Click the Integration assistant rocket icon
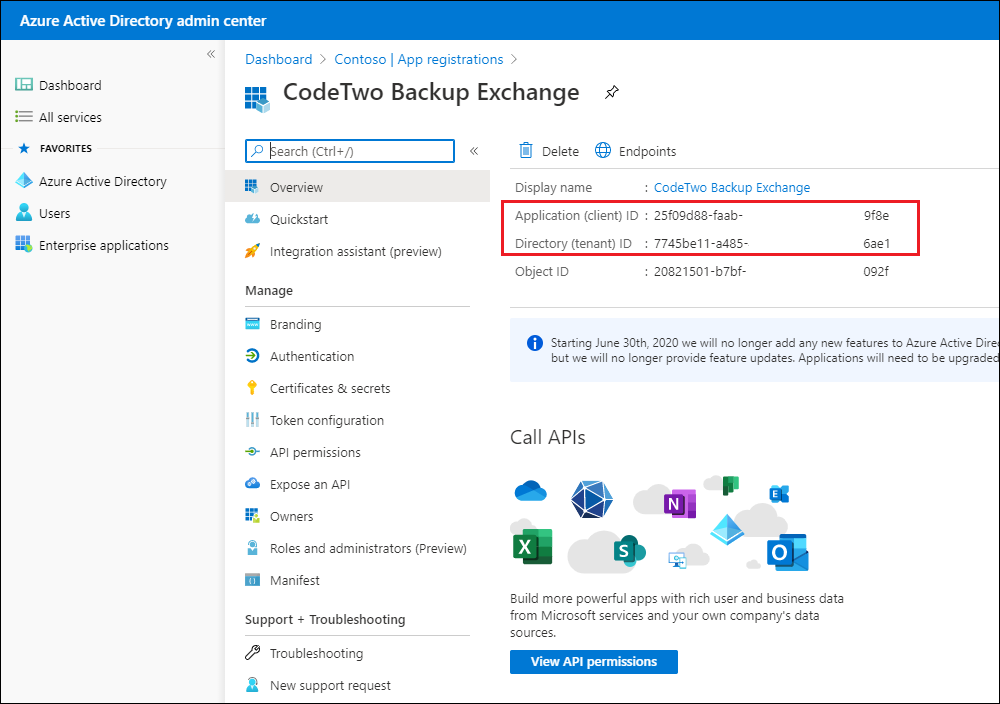The width and height of the screenshot is (1000, 704). point(253,251)
